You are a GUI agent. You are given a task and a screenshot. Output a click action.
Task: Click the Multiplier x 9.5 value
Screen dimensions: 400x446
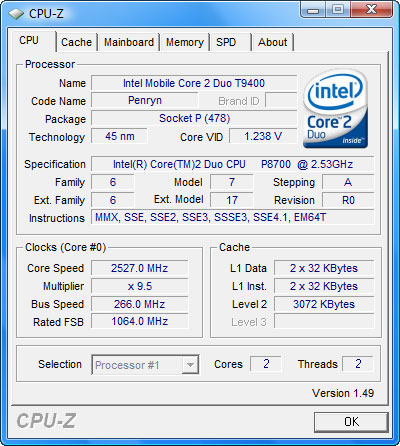[x=140, y=286]
